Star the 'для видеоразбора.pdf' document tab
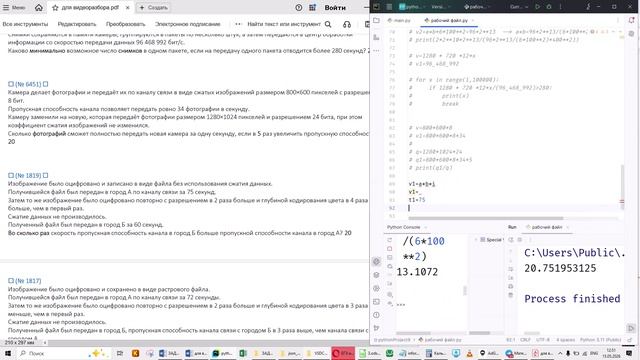 click(x=55, y=7)
